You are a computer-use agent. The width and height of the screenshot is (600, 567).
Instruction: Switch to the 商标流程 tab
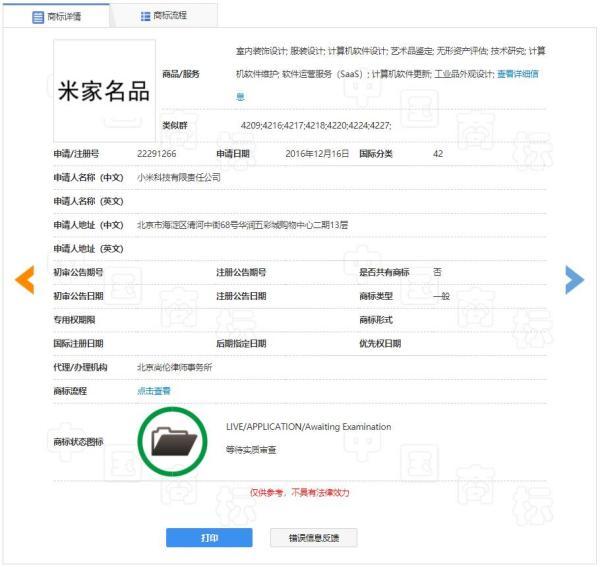(x=164, y=16)
